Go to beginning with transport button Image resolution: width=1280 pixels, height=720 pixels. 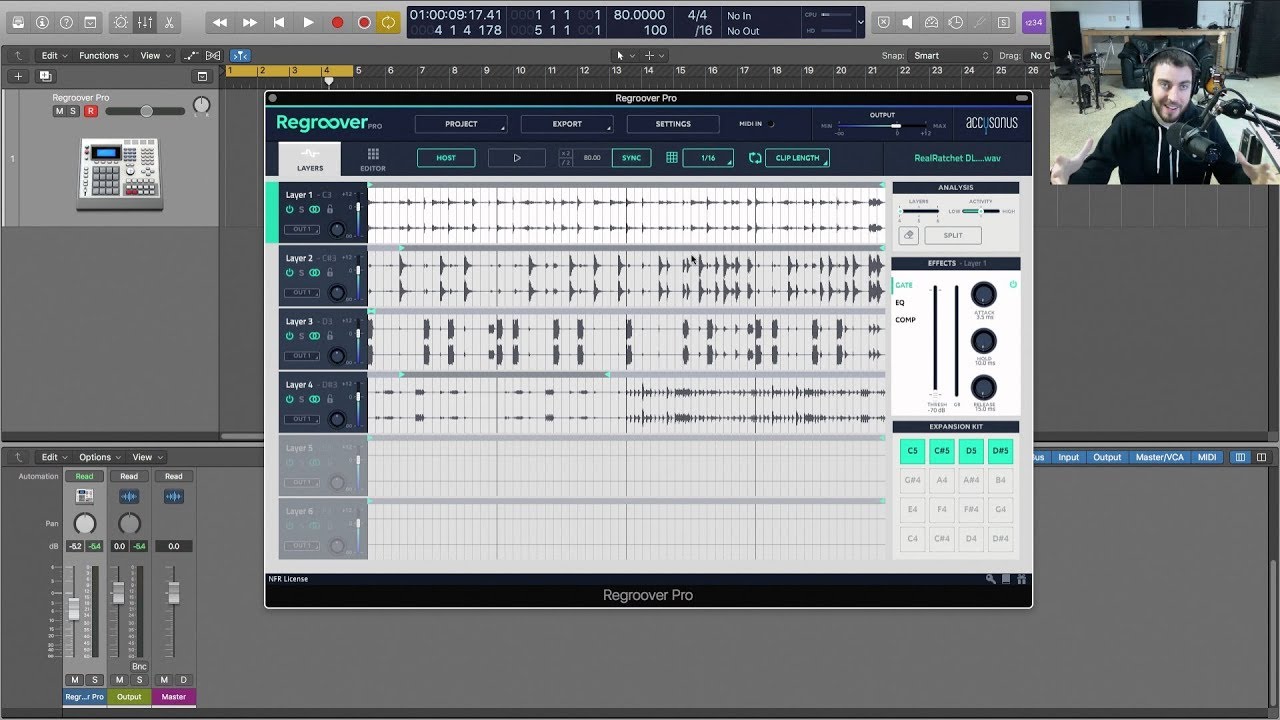click(279, 22)
